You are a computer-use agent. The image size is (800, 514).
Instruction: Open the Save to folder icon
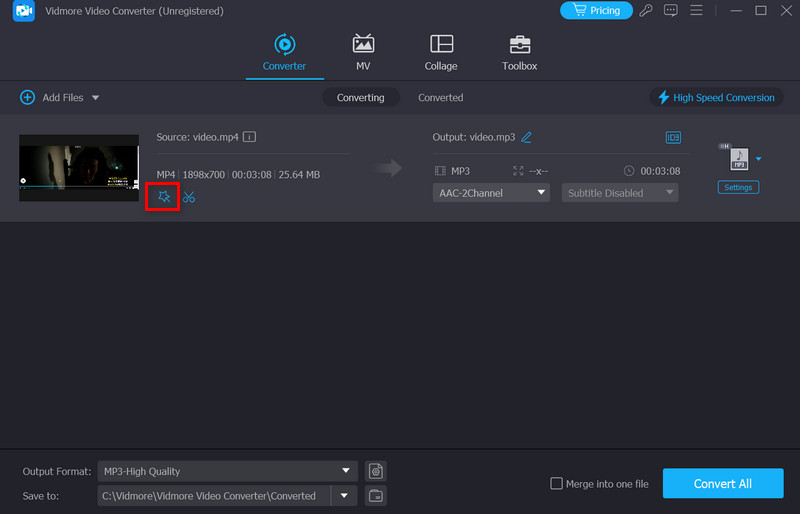click(x=376, y=496)
